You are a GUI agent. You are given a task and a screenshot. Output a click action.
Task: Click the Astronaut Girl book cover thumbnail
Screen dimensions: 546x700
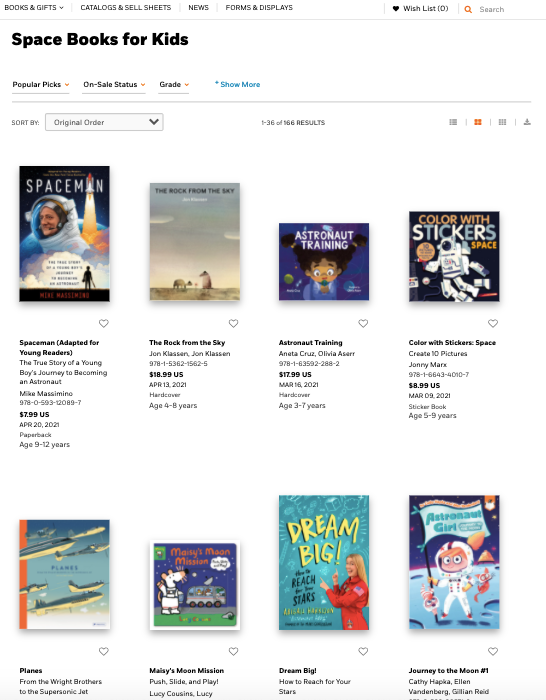pos(454,562)
